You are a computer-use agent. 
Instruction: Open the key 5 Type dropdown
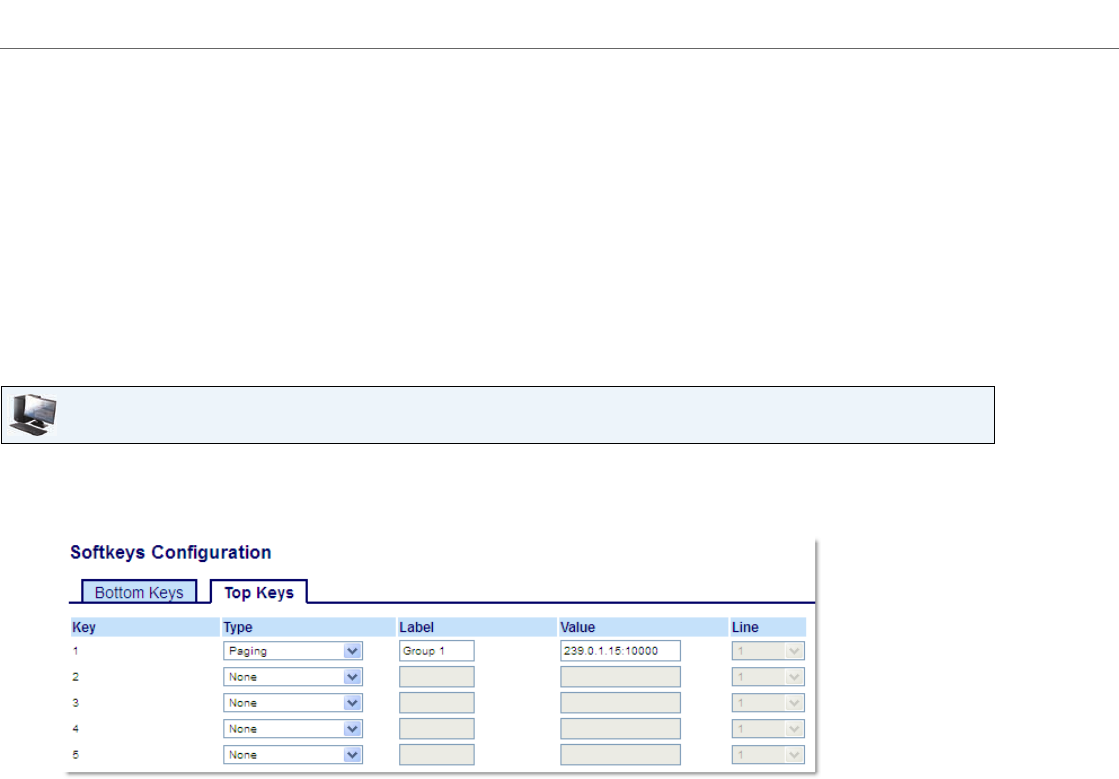tap(292, 755)
